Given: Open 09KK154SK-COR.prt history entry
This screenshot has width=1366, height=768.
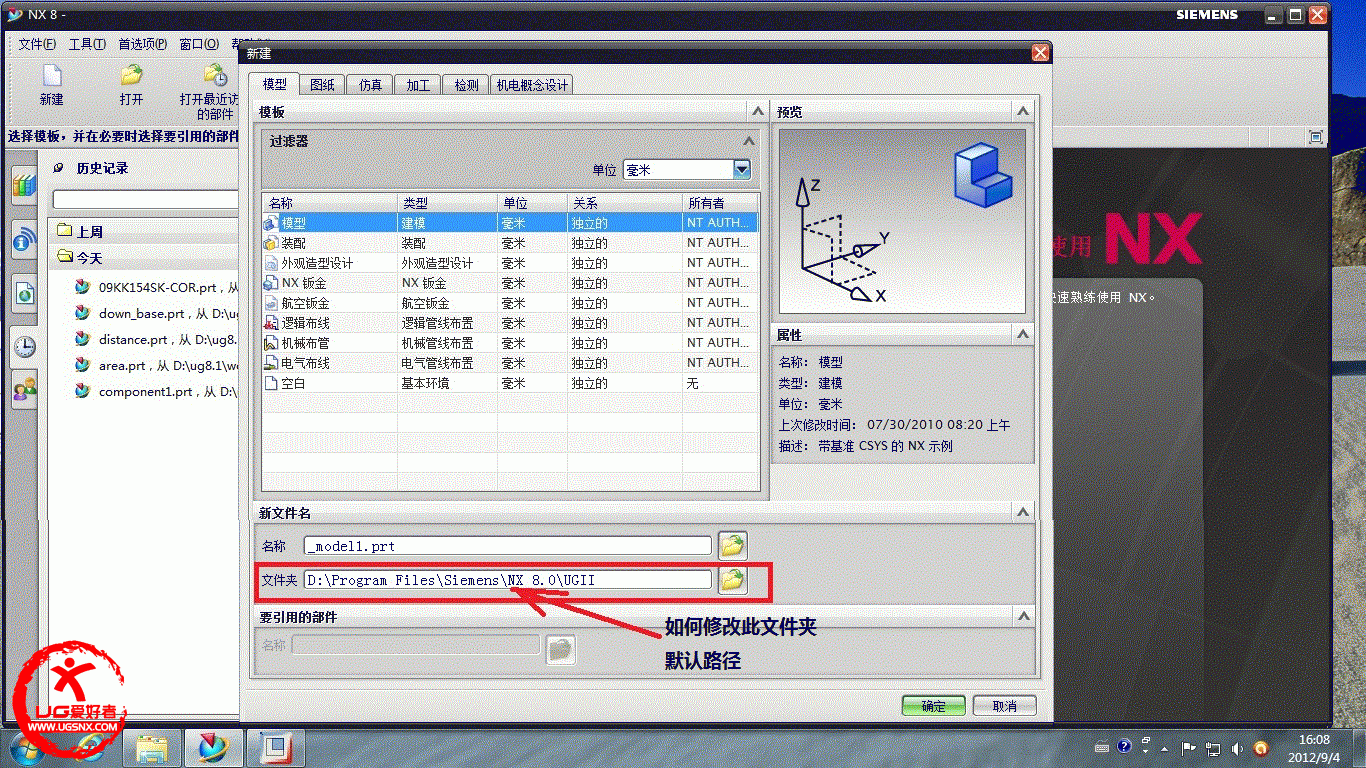Looking at the screenshot, I should tap(157, 287).
